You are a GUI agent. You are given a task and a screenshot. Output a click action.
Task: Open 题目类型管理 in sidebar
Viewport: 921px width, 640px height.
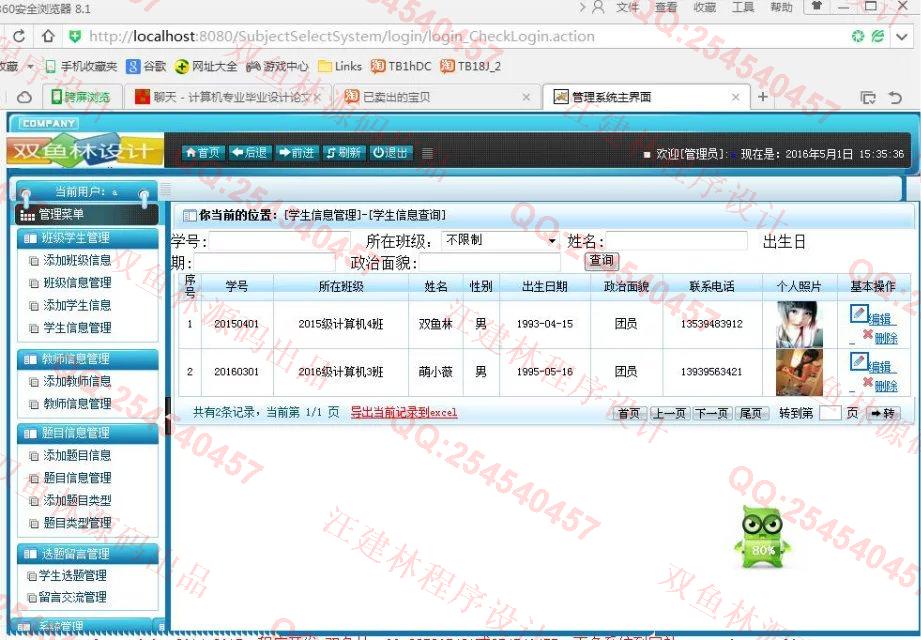click(x=77, y=523)
